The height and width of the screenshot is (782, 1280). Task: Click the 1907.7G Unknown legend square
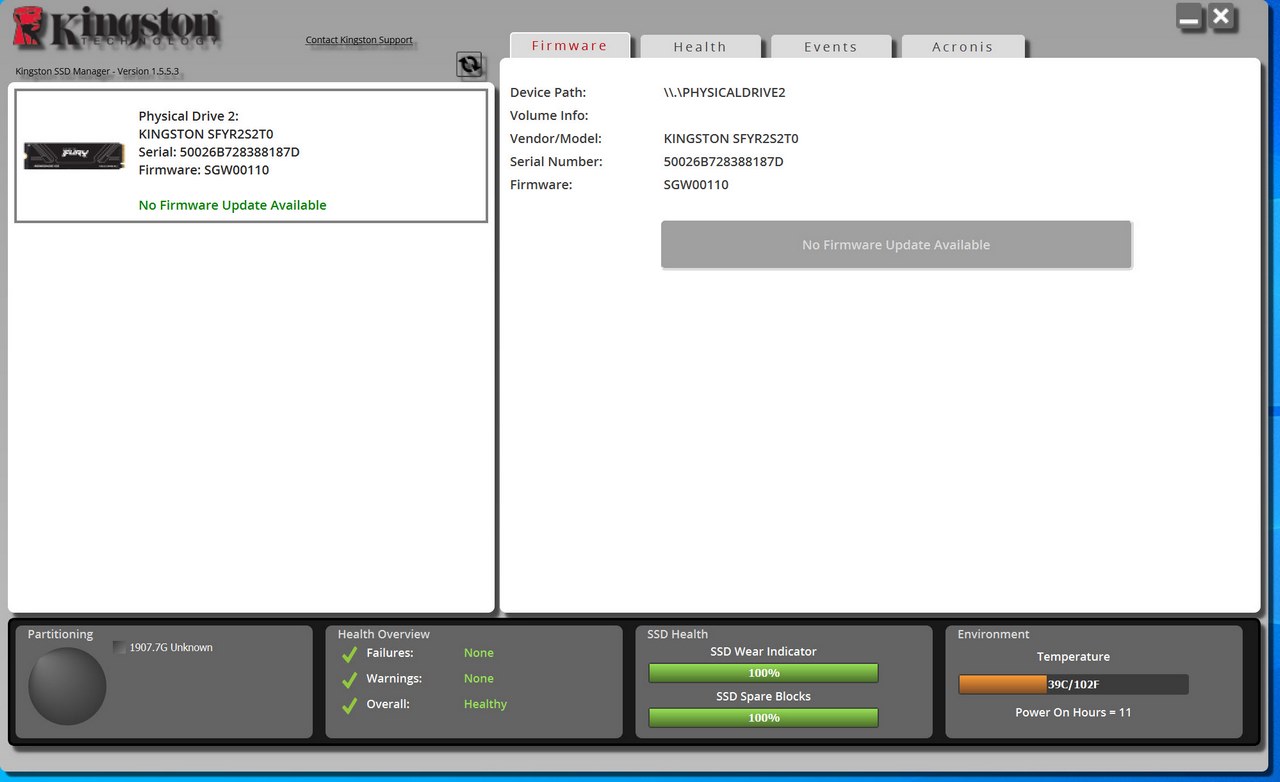point(119,647)
